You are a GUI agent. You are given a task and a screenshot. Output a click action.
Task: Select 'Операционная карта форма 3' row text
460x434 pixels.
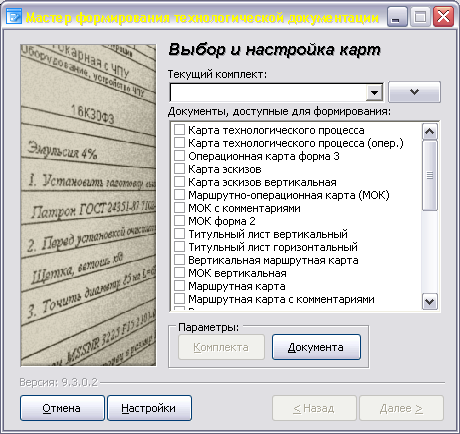(264, 156)
